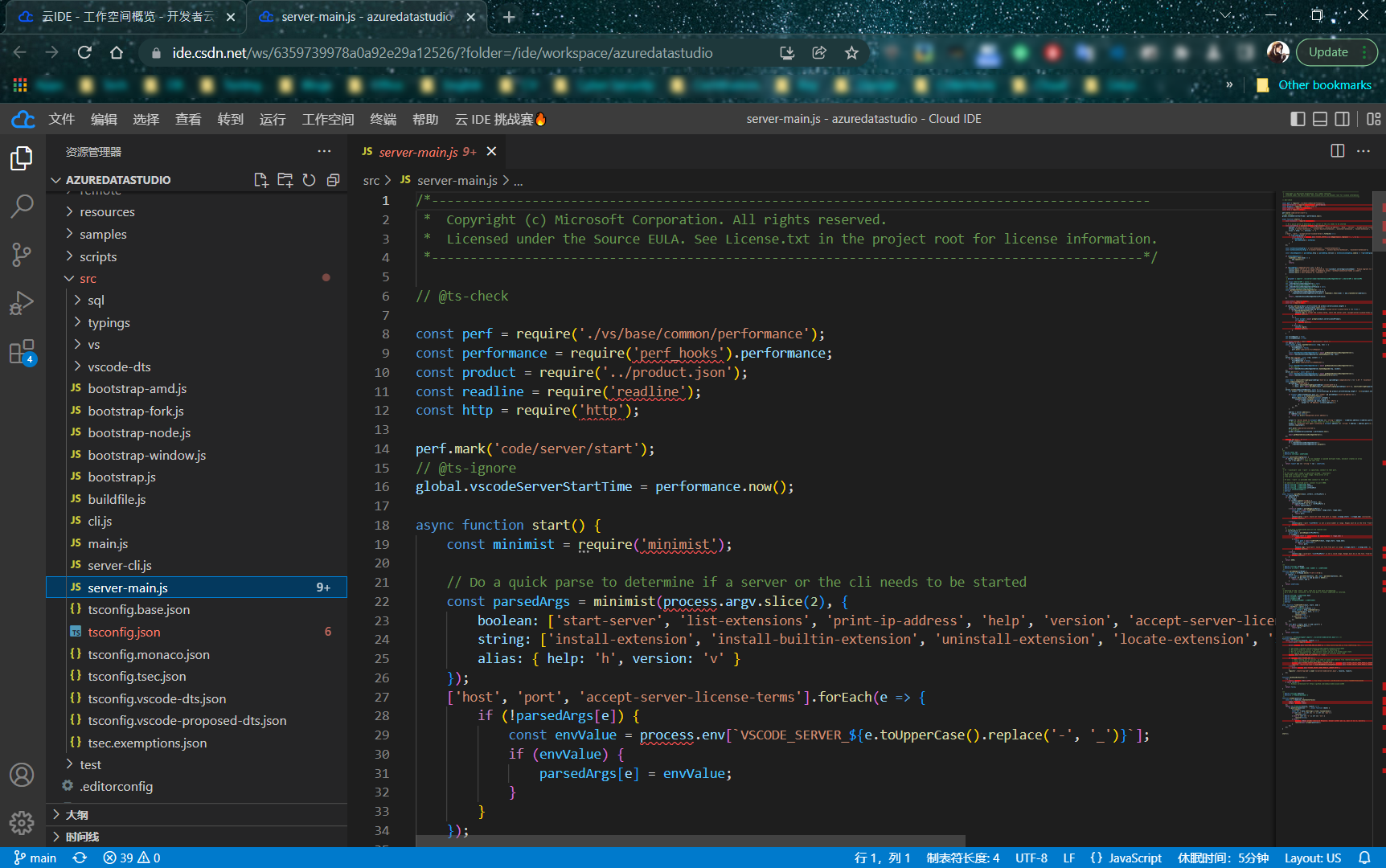
Task: Open the Accounts menu in activity bar
Action: point(22,775)
